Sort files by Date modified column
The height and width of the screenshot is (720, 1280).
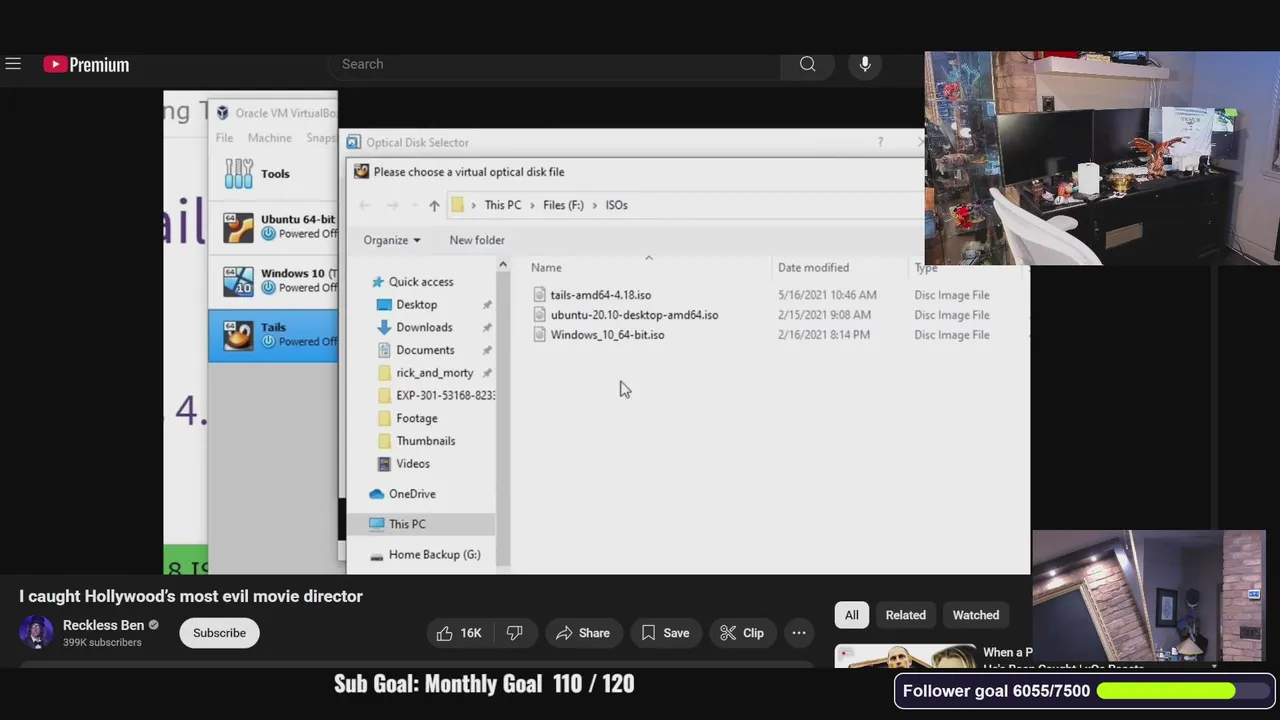(x=813, y=268)
